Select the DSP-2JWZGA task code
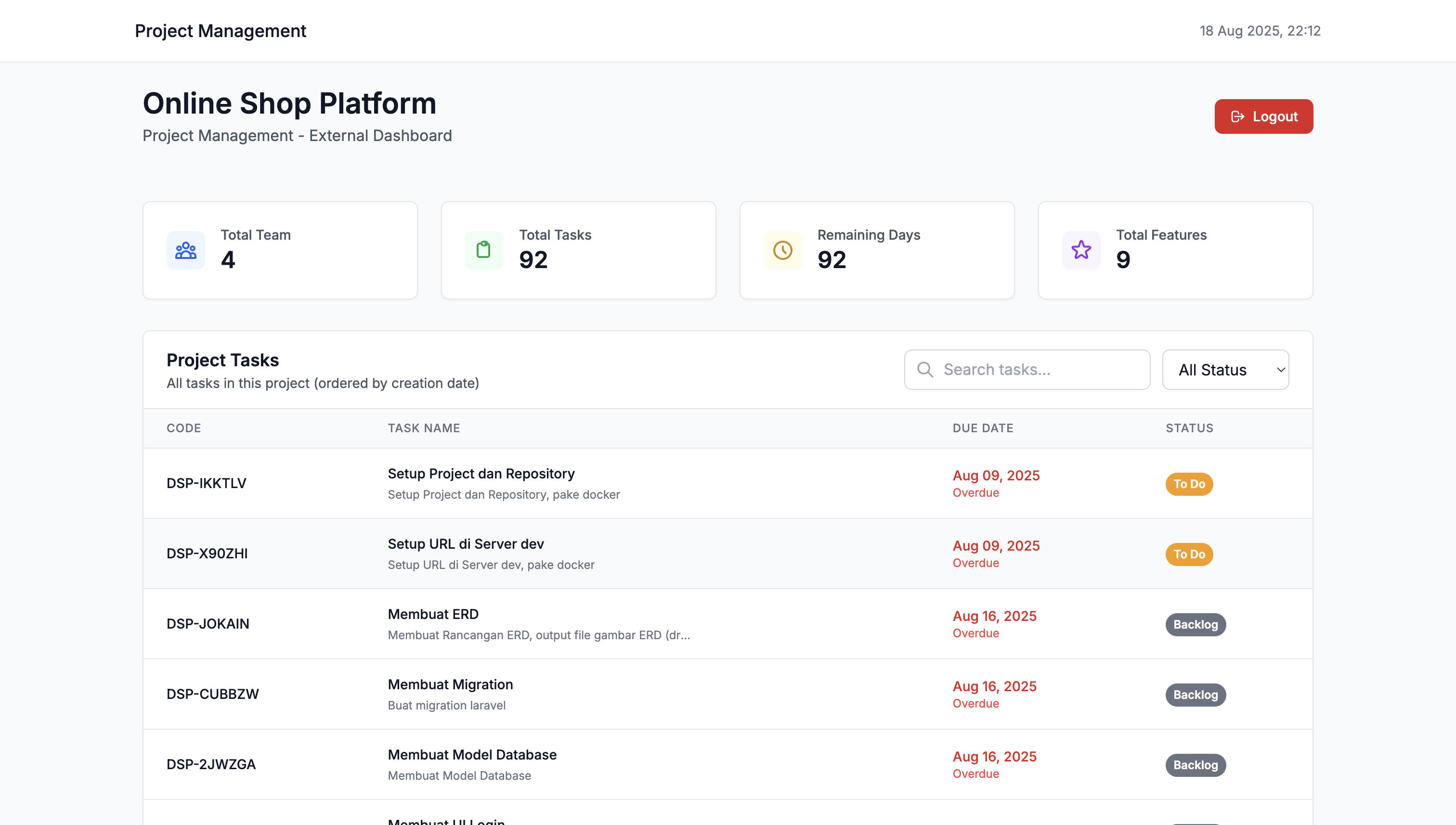The width and height of the screenshot is (1456, 825). (x=211, y=764)
